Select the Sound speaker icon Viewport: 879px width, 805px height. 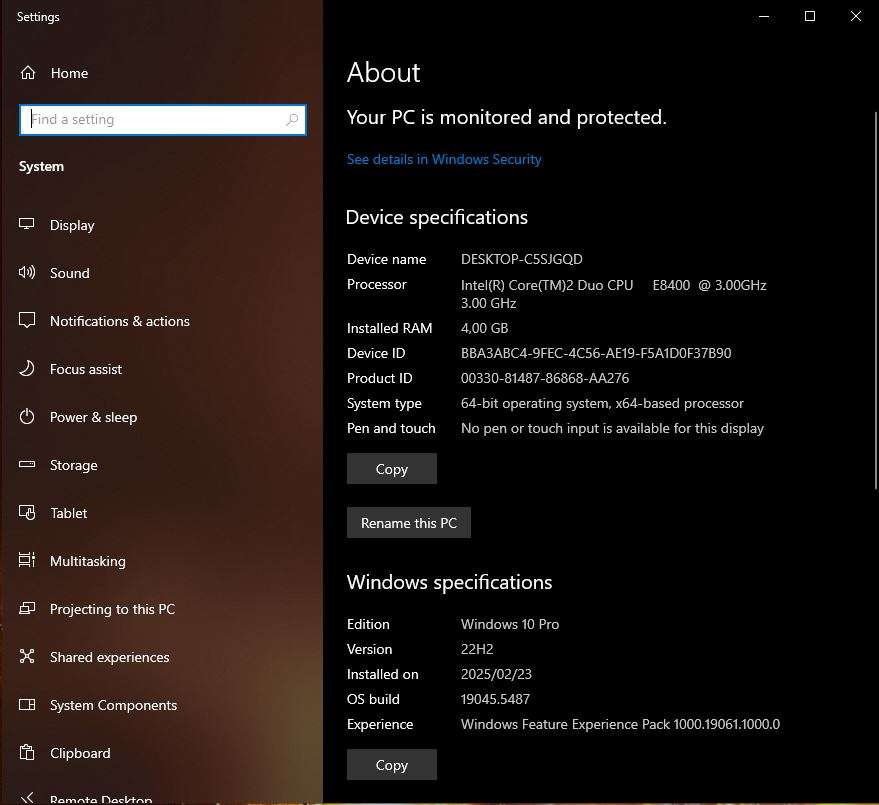[x=26, y=272]
